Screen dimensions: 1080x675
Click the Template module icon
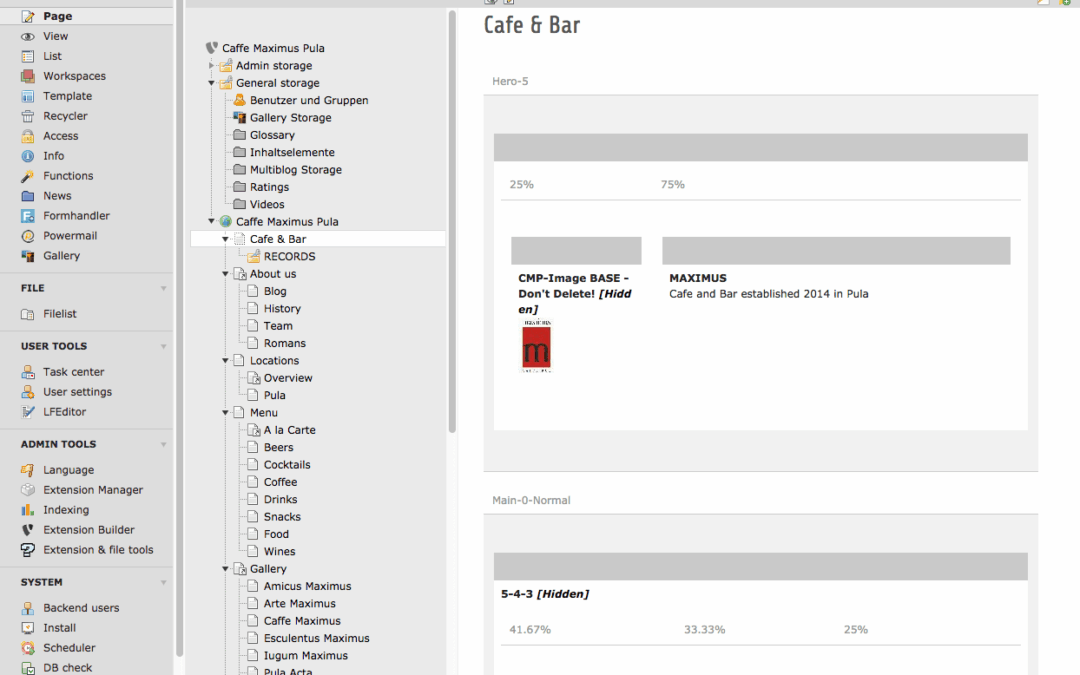[x=28, y=96]
